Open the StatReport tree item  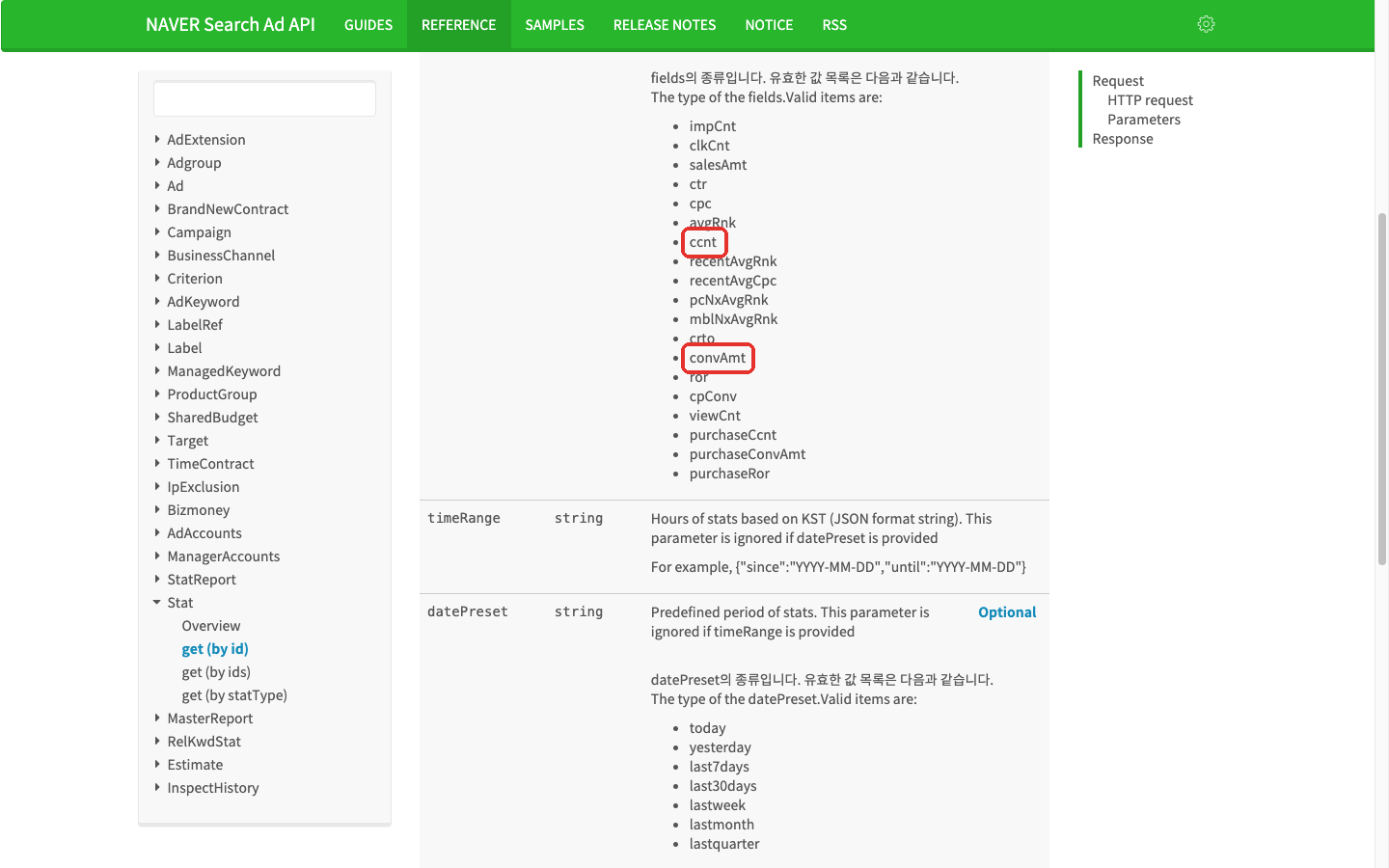(202, 580)
